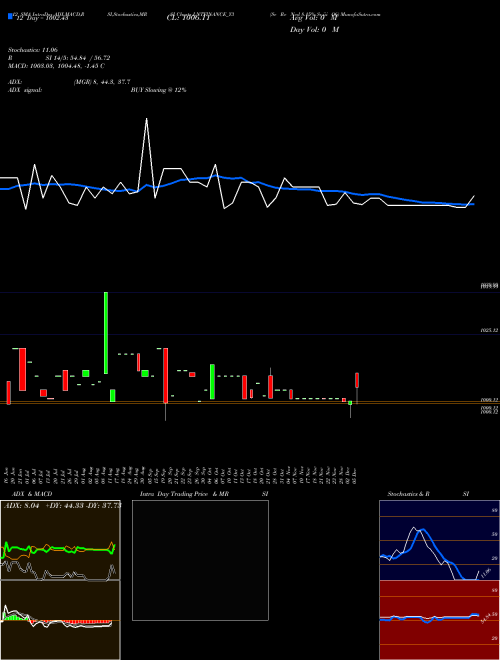Click the 'Day Vol: 0 M' text

pos(314,29)
